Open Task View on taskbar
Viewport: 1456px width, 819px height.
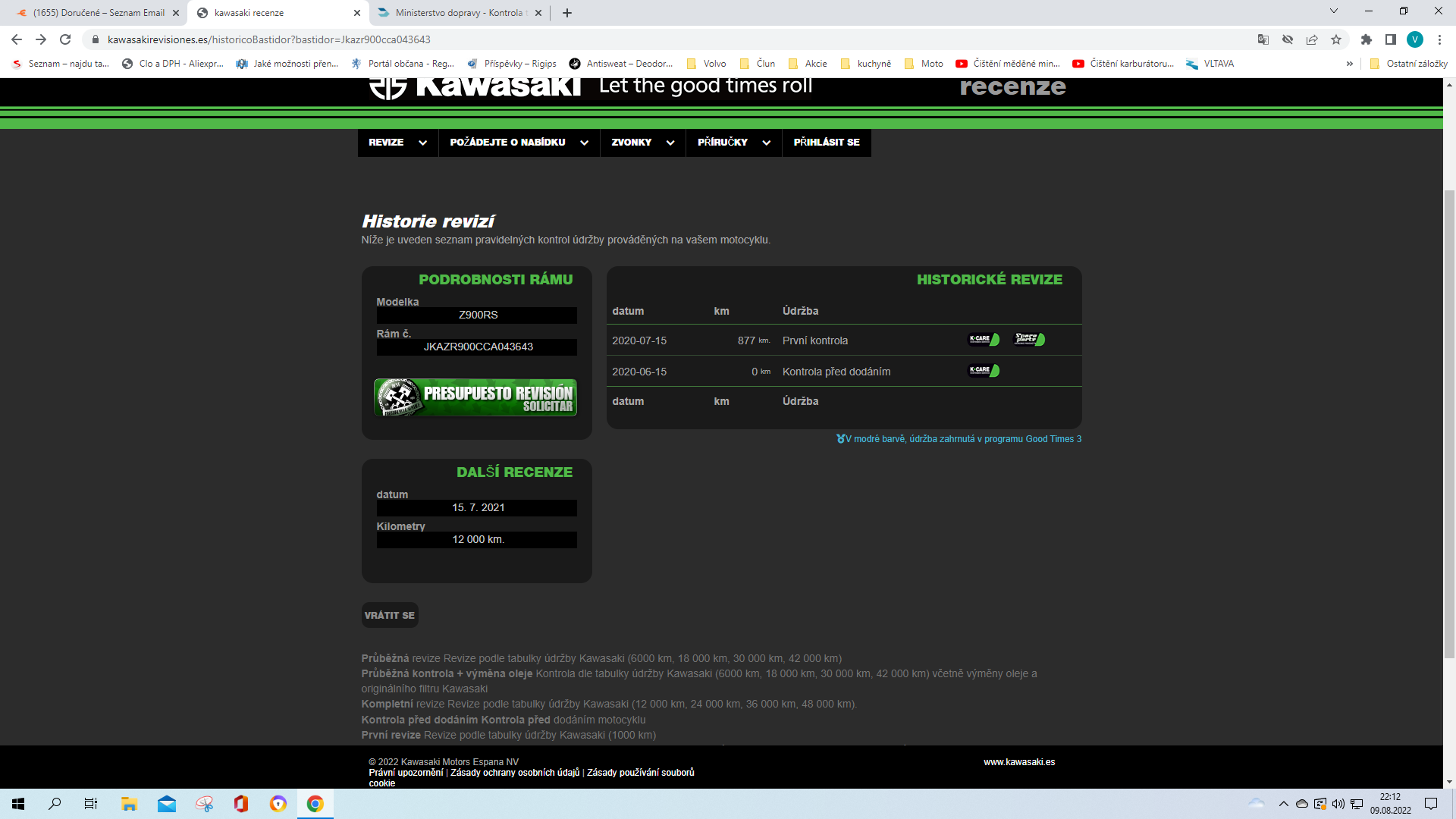pyautogui.click(x=91, y=804)
